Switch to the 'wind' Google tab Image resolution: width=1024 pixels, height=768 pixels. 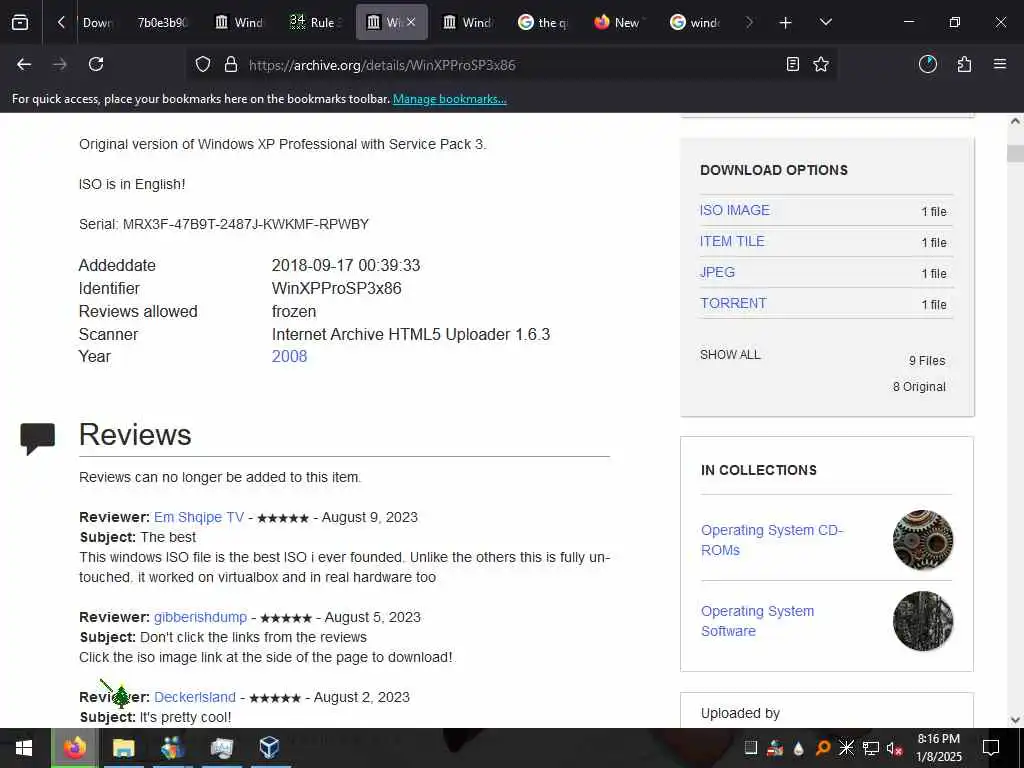696,22
